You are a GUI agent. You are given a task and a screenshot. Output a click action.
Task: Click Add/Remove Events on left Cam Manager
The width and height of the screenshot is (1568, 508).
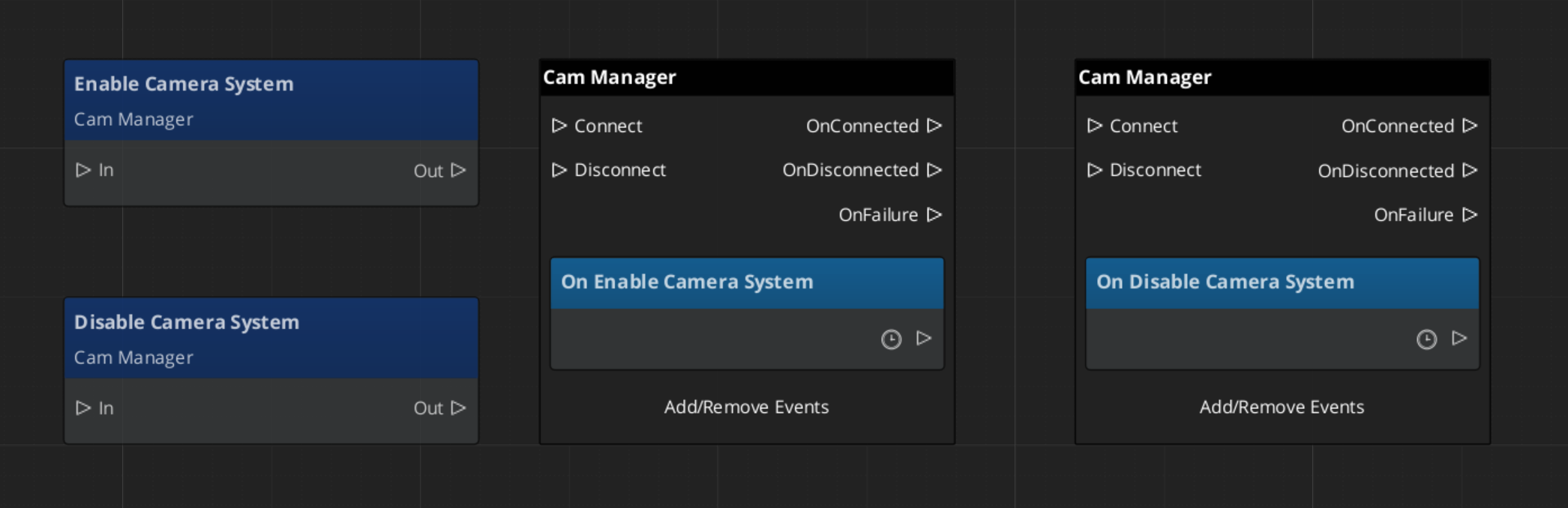coord(746,407)
